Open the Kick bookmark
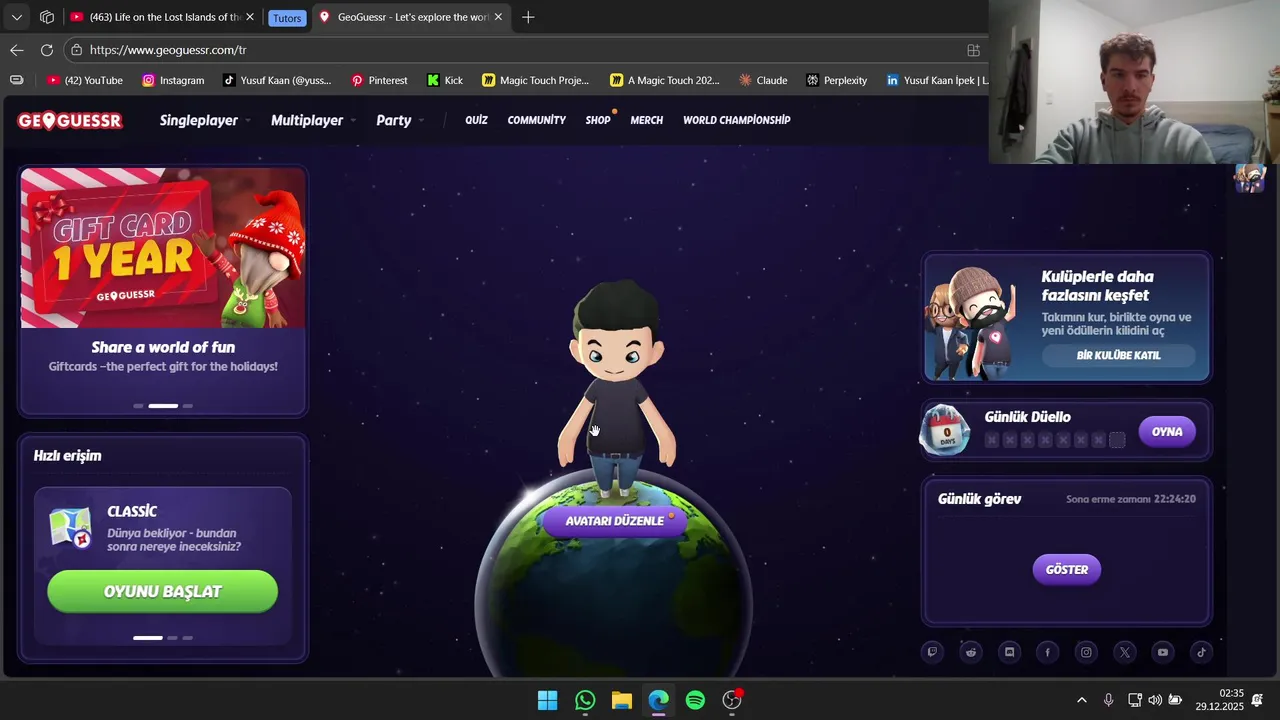This screenshot has width=1280, height=720. pyautogui.click(x=445, y=80)
